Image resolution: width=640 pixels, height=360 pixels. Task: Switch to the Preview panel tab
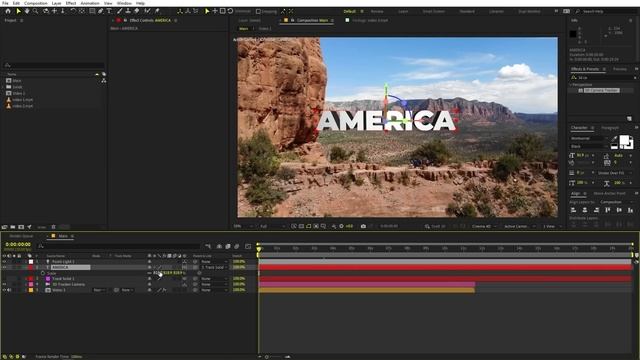click(x=620, y=69)
